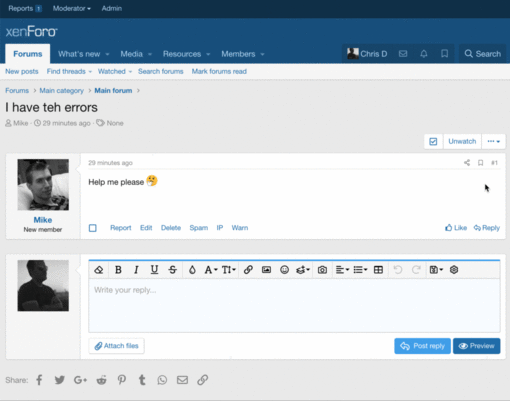This screenshot has width=510, height=401.
Task: Insert an image with the picture icon
Action: (266, 270)
